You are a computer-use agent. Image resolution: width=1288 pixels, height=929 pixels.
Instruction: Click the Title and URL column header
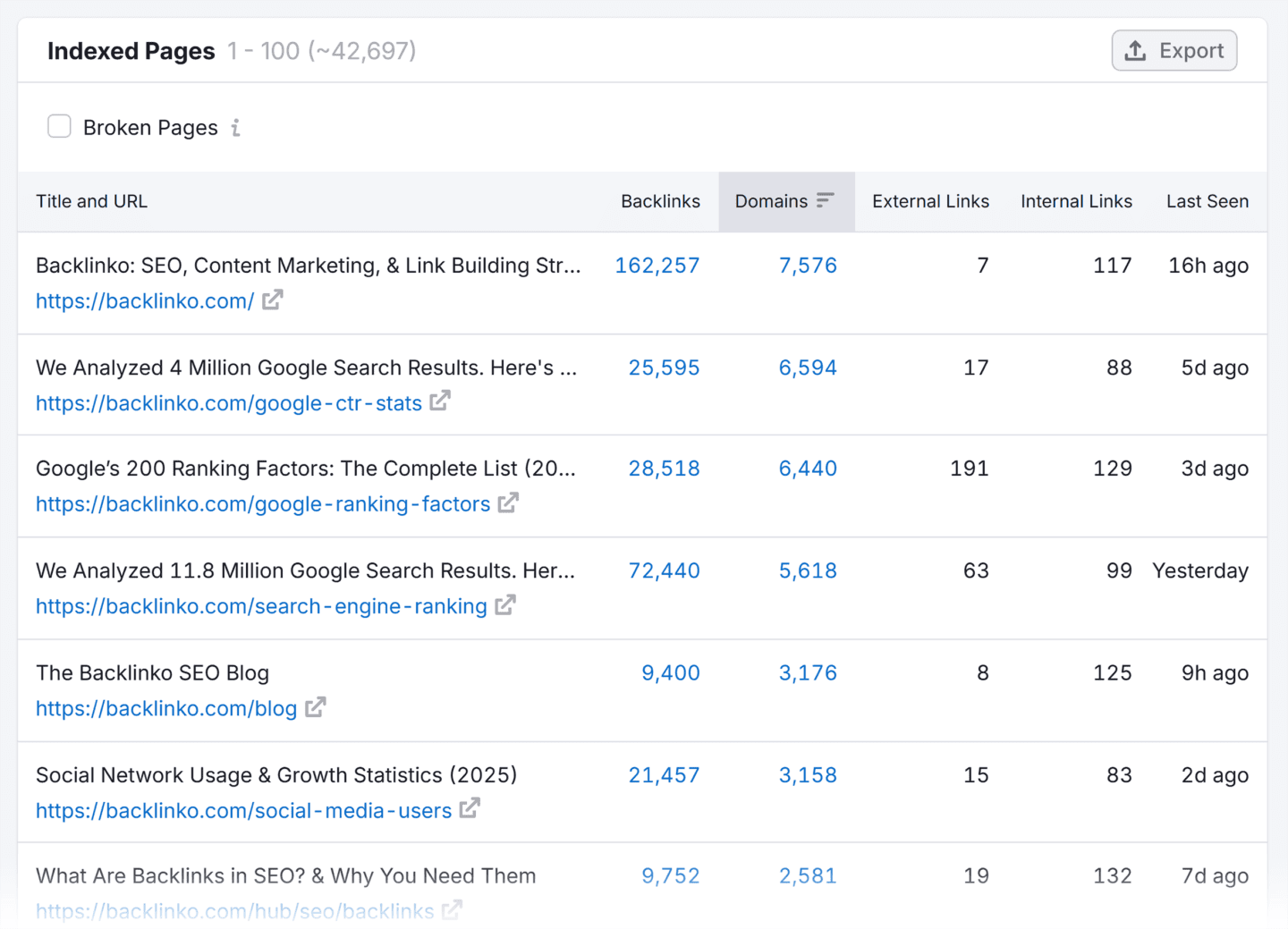click(91, 201)
